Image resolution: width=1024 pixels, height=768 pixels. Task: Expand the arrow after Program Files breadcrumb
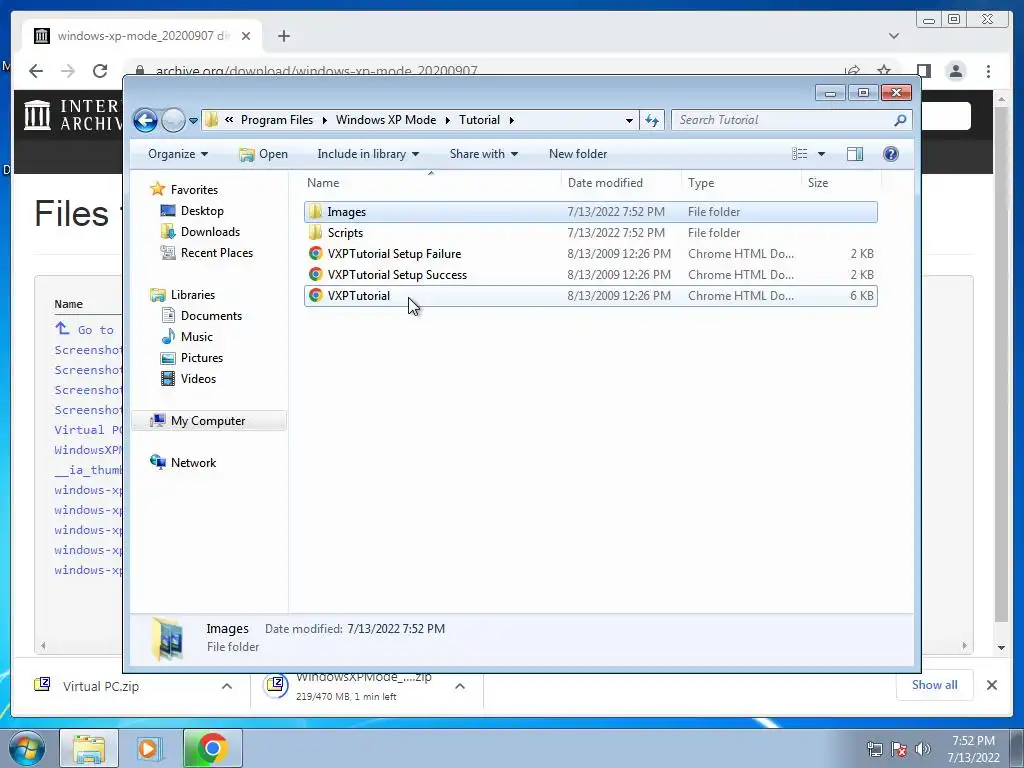(325, 121)
